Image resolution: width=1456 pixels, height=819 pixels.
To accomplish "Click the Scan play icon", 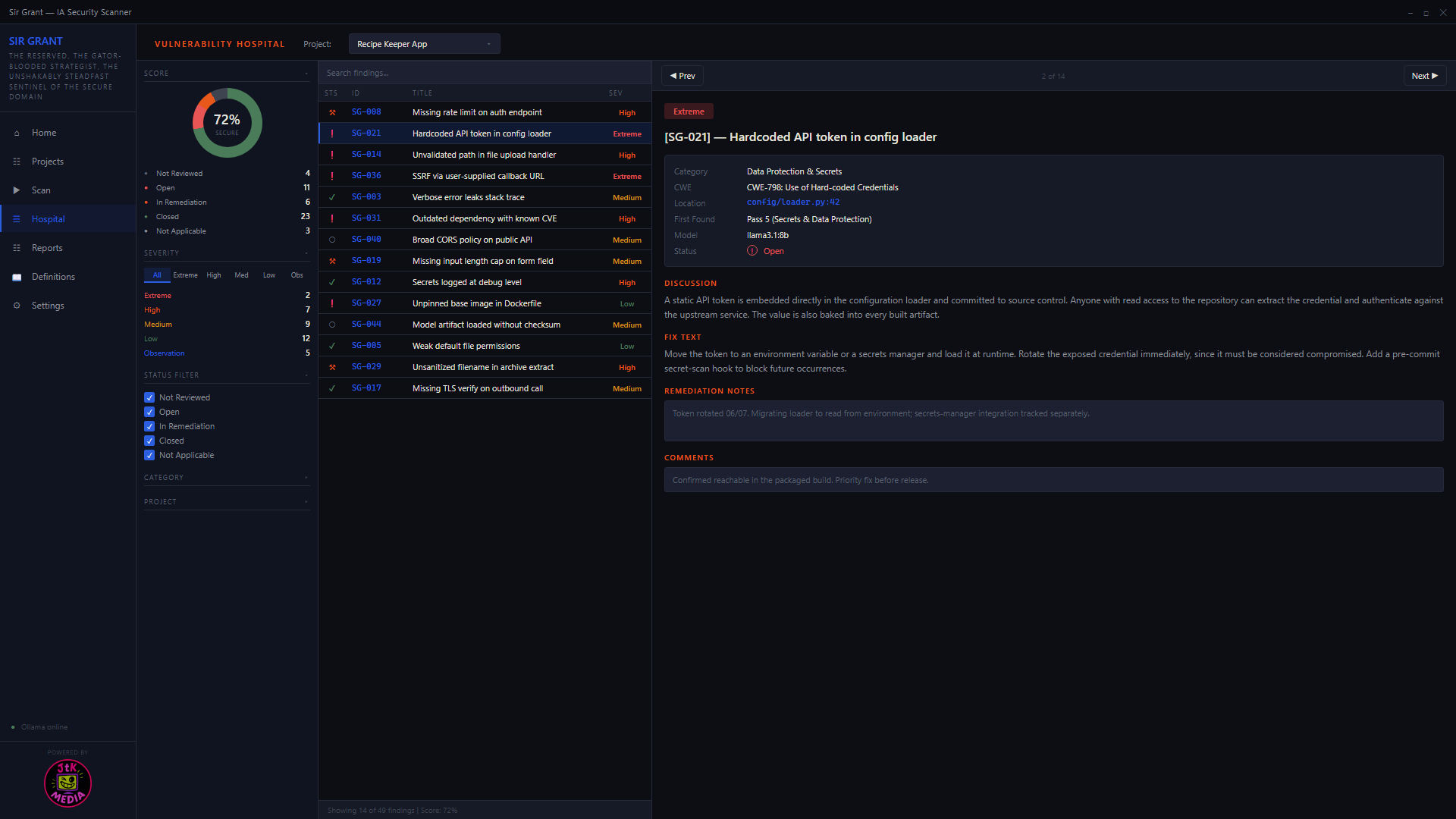I will (17, 190).
